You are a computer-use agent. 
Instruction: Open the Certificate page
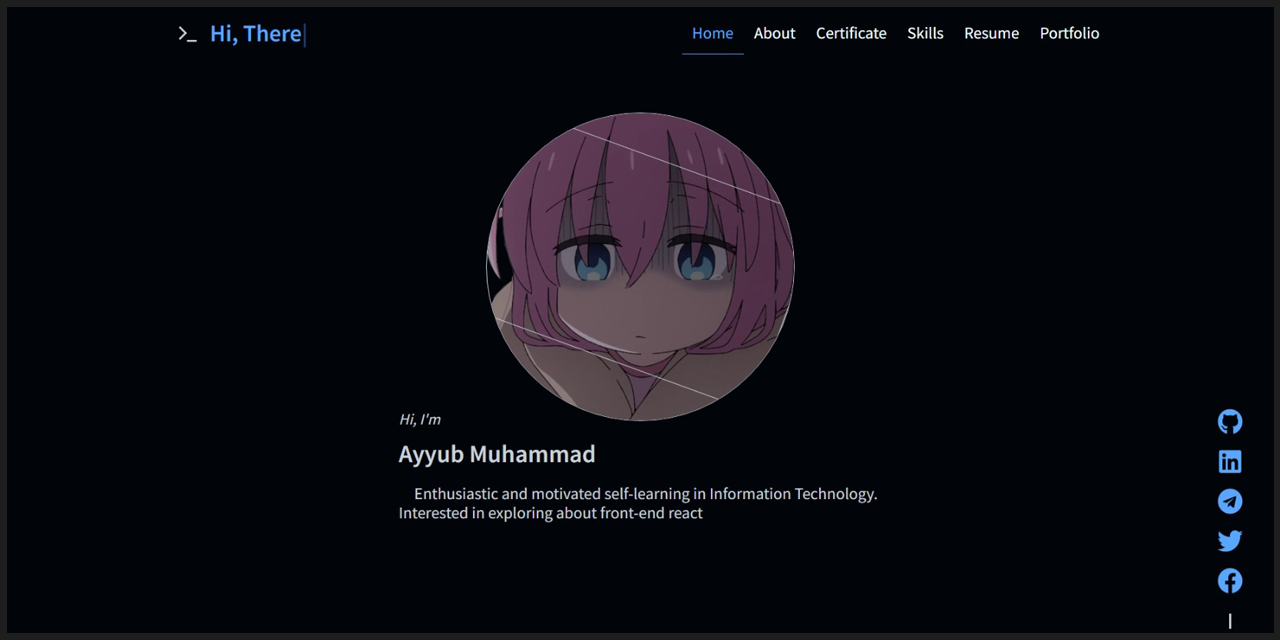(x=851, y=33)
